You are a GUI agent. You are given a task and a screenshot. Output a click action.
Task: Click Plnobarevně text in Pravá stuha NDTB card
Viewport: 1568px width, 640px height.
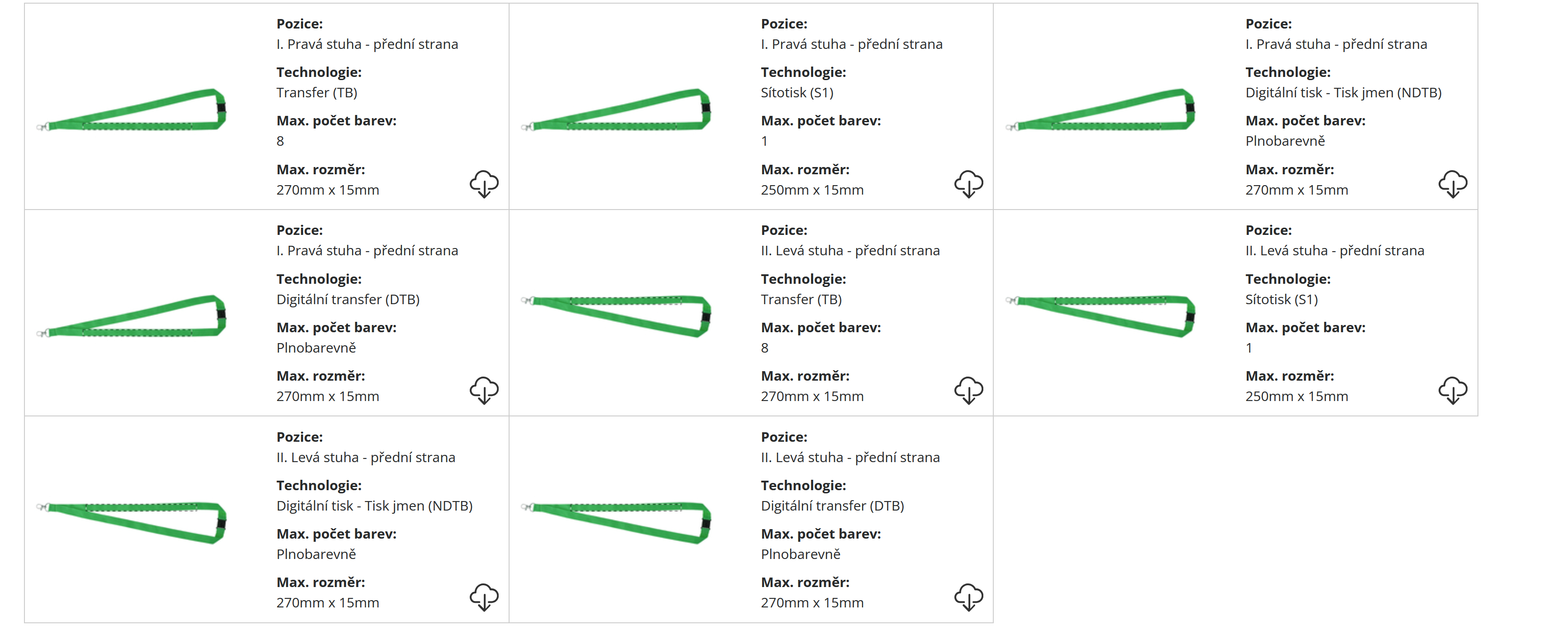[1285, 141]
